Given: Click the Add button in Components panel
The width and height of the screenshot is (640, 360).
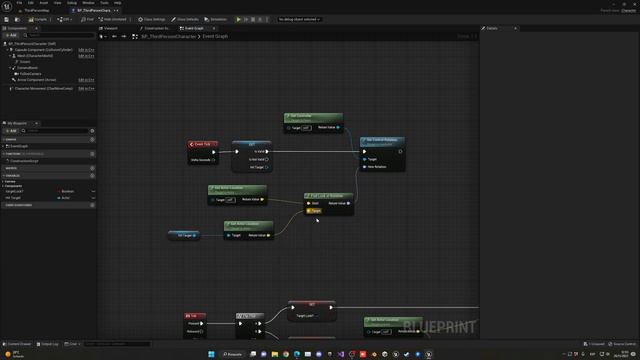Looking at the screenshot, I should pyautogui.click(x=11, y=36).
